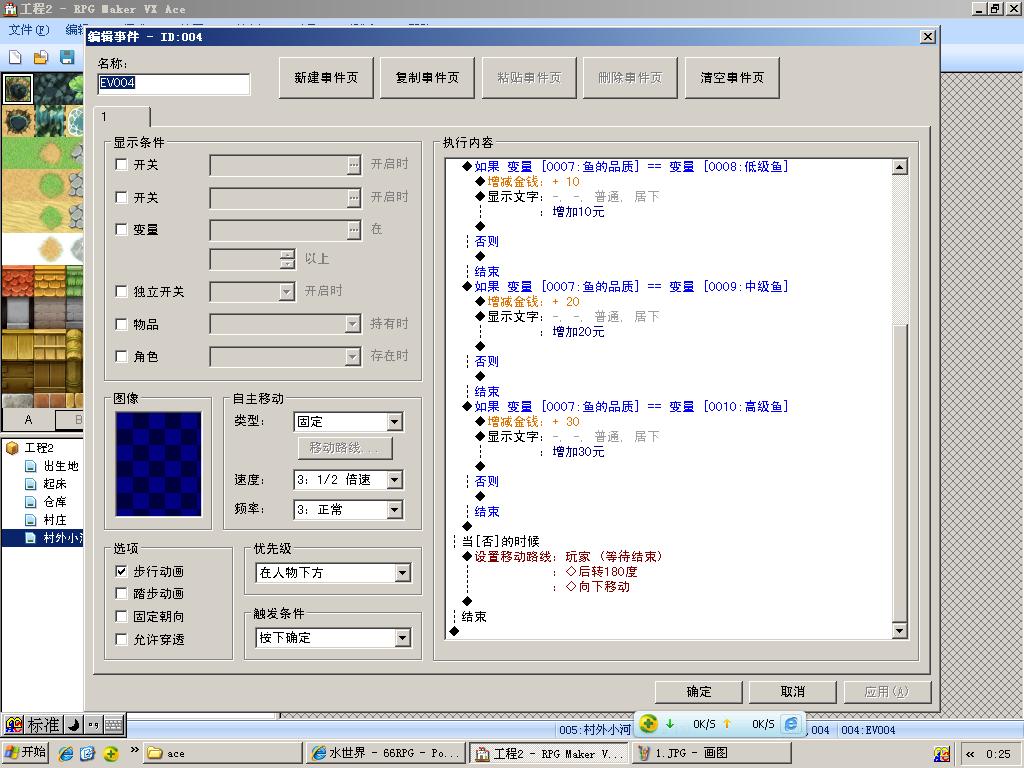Click the IME logo icon beside 标准
The image size is (1024, 768).
[x=14, y=724]
